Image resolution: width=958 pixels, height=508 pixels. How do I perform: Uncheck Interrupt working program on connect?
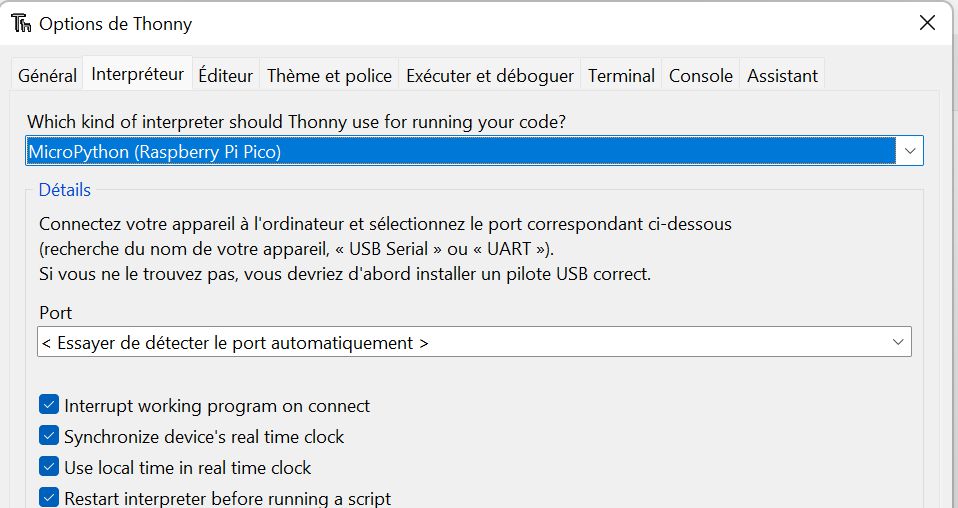click(x=49, y=405)
